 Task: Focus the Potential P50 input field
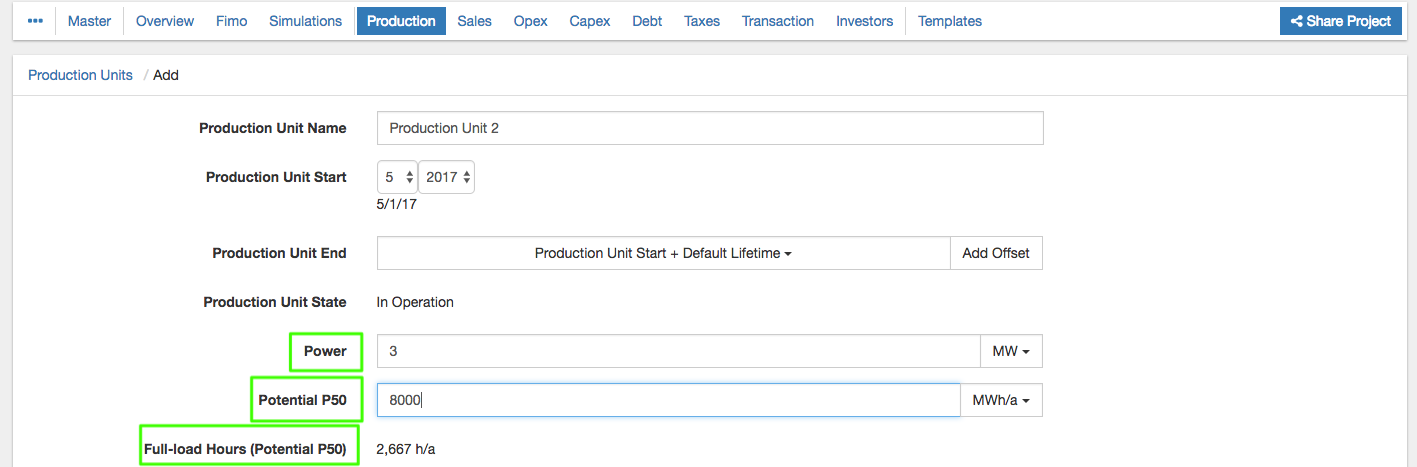tap(668, 400)
